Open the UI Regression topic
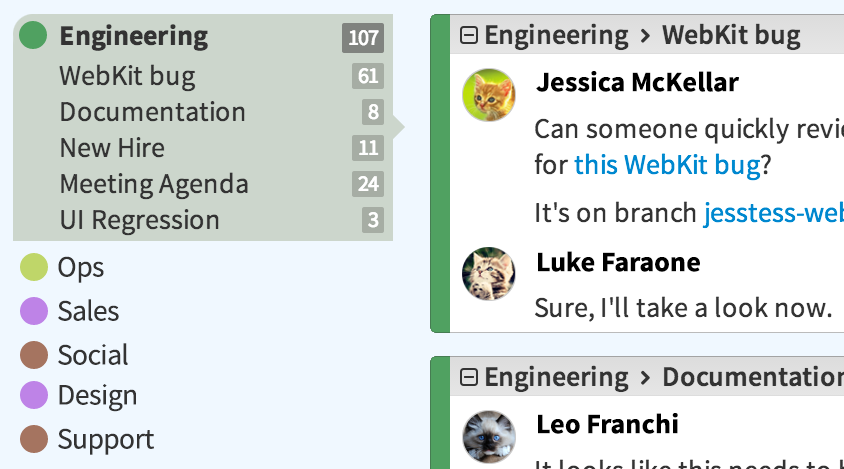 point(139,220)
